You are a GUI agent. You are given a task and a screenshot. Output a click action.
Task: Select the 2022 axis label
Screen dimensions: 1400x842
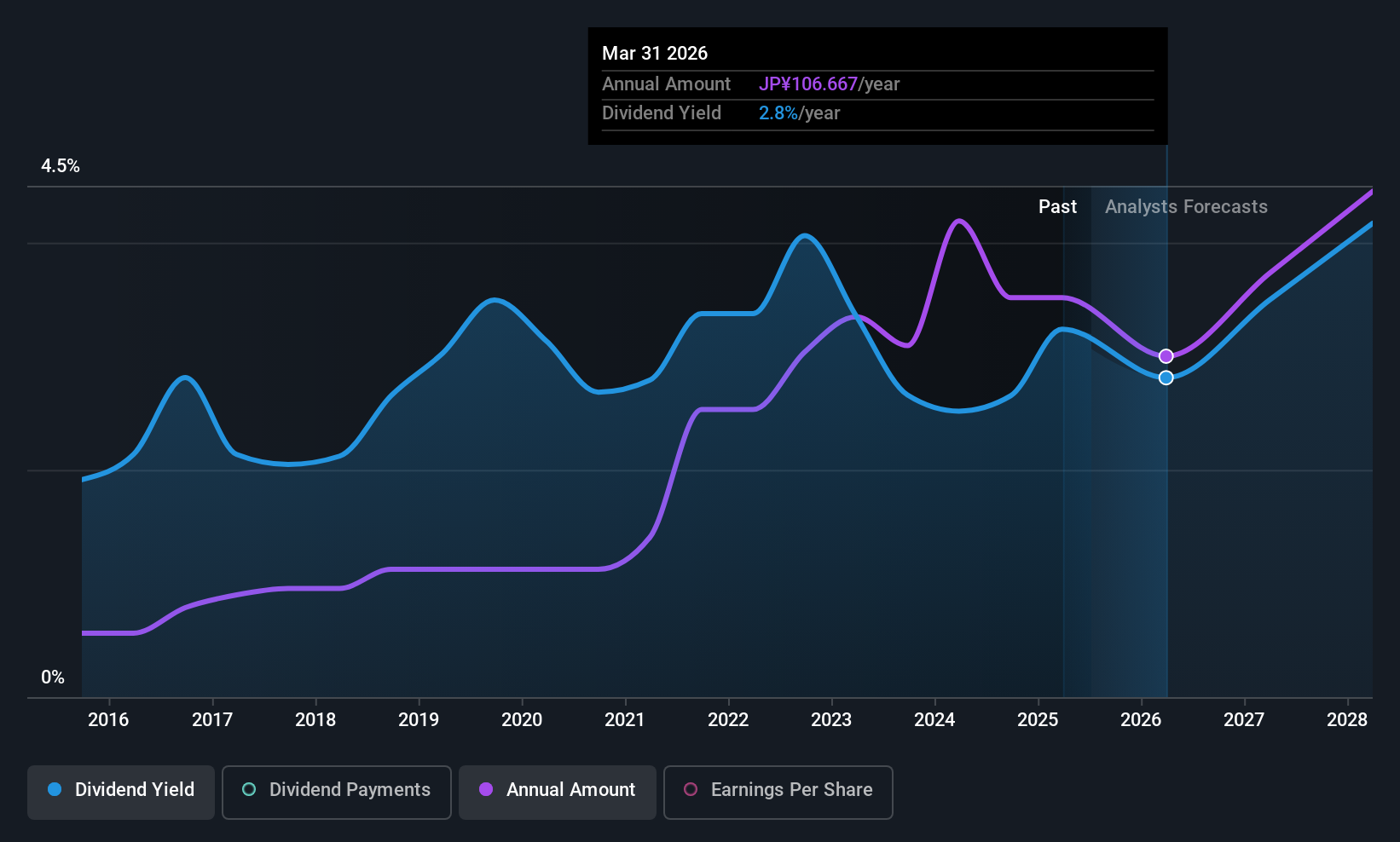point(728,720)
